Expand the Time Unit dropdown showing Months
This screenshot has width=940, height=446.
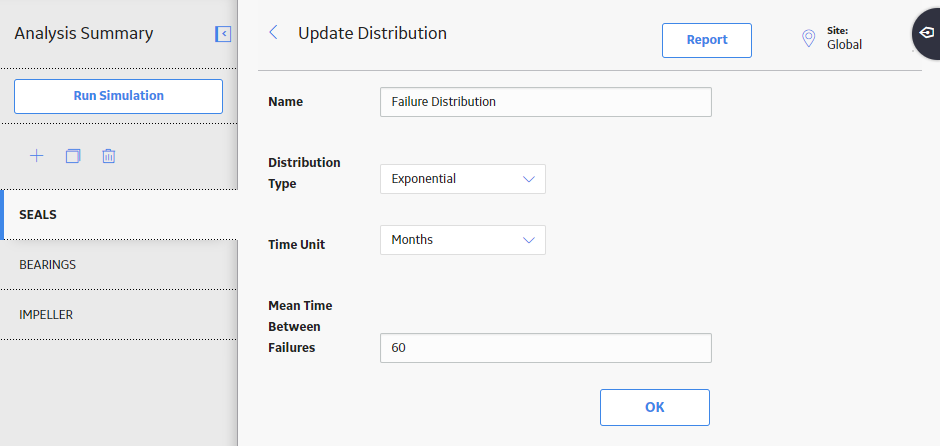pos(463,240)
